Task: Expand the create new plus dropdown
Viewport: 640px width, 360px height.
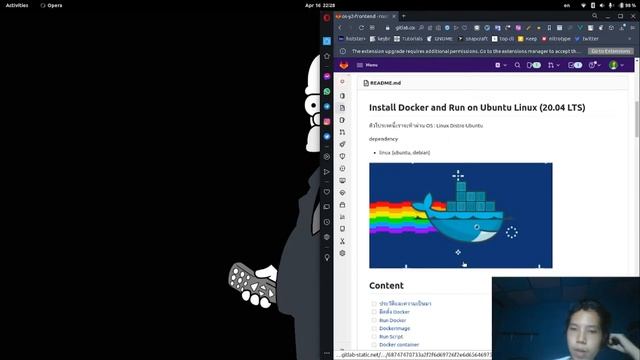Action: pos(501,65)
